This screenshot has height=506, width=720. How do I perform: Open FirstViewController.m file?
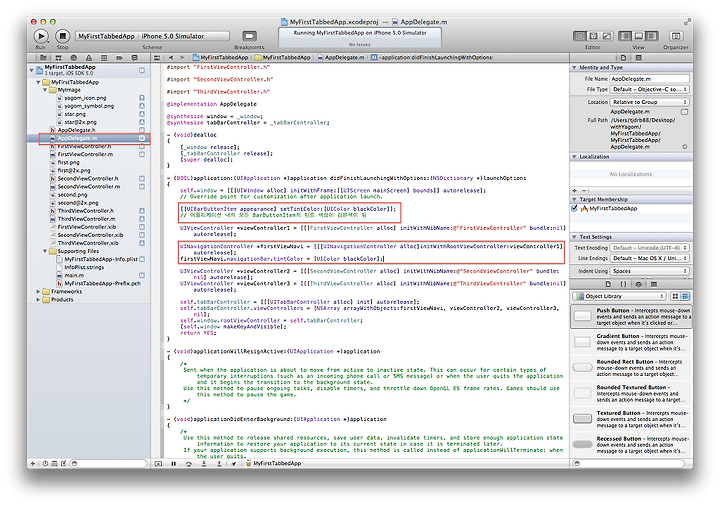tap(85, 154)
